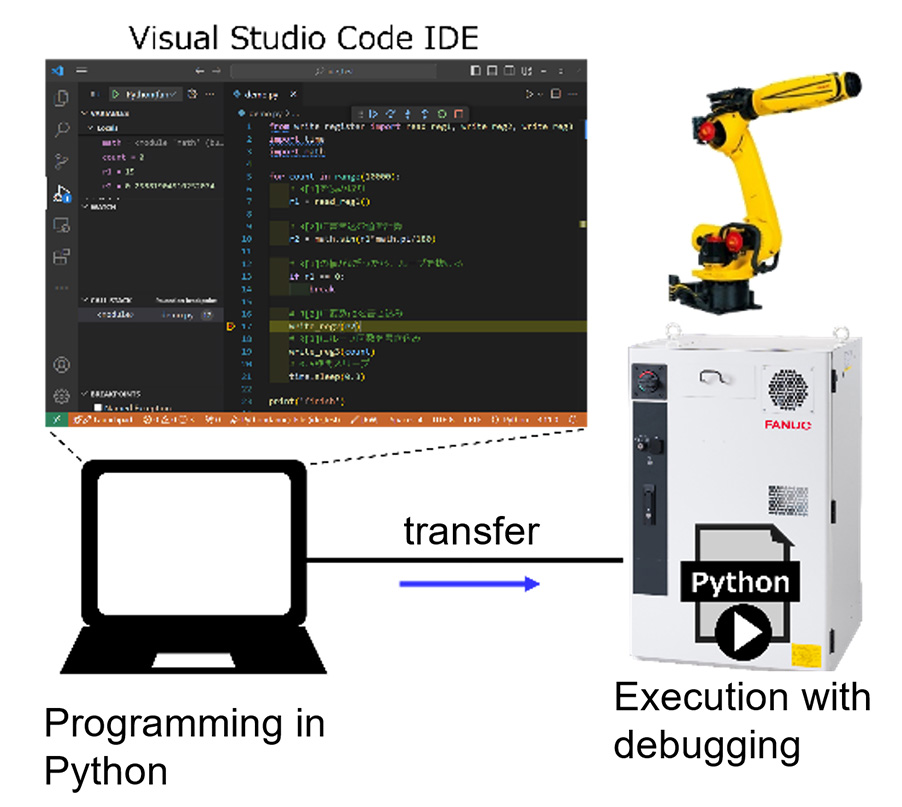Close the demo.py editor tab

click(293, 94)
